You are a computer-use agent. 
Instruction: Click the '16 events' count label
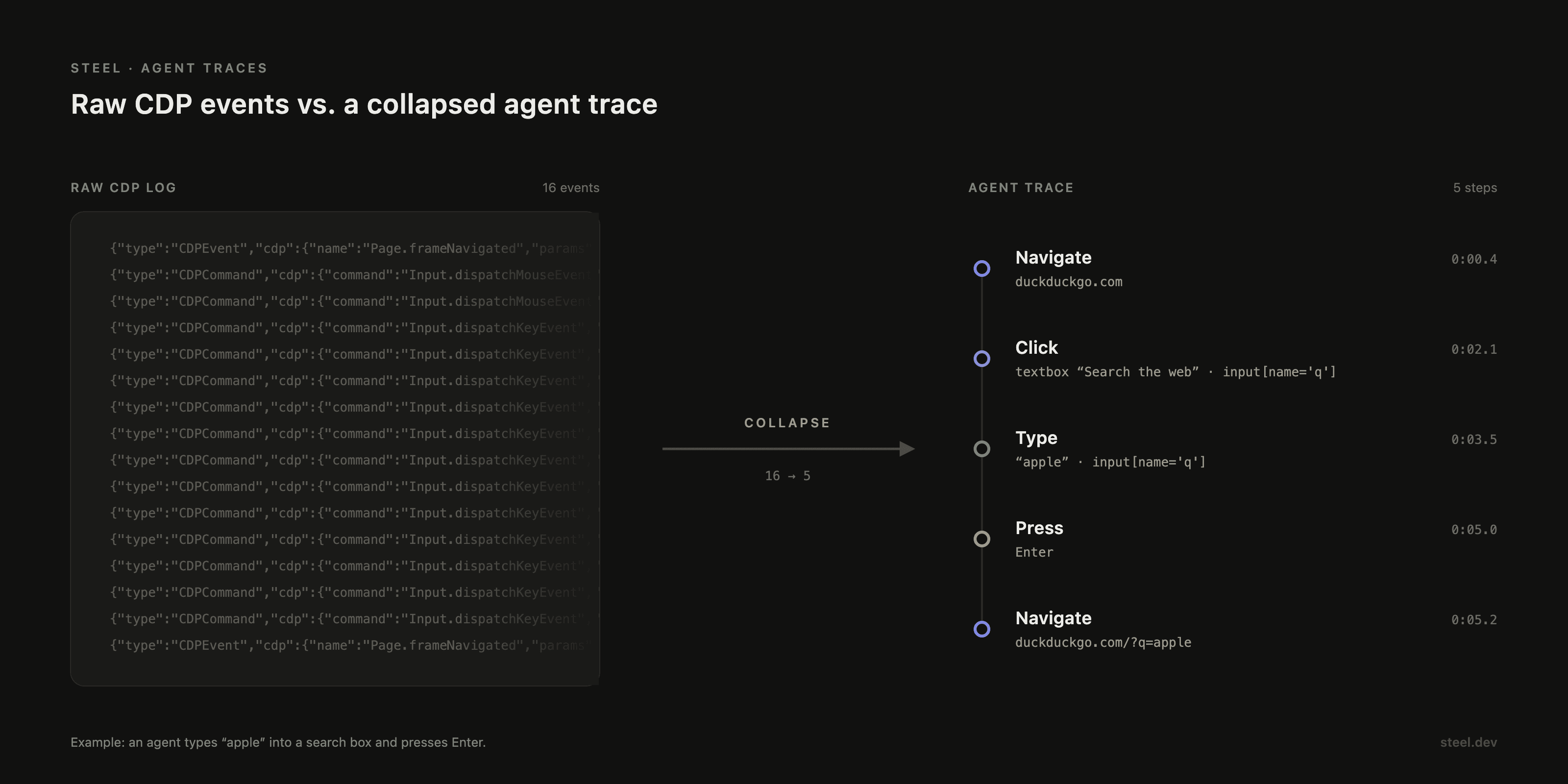[571, 188]
